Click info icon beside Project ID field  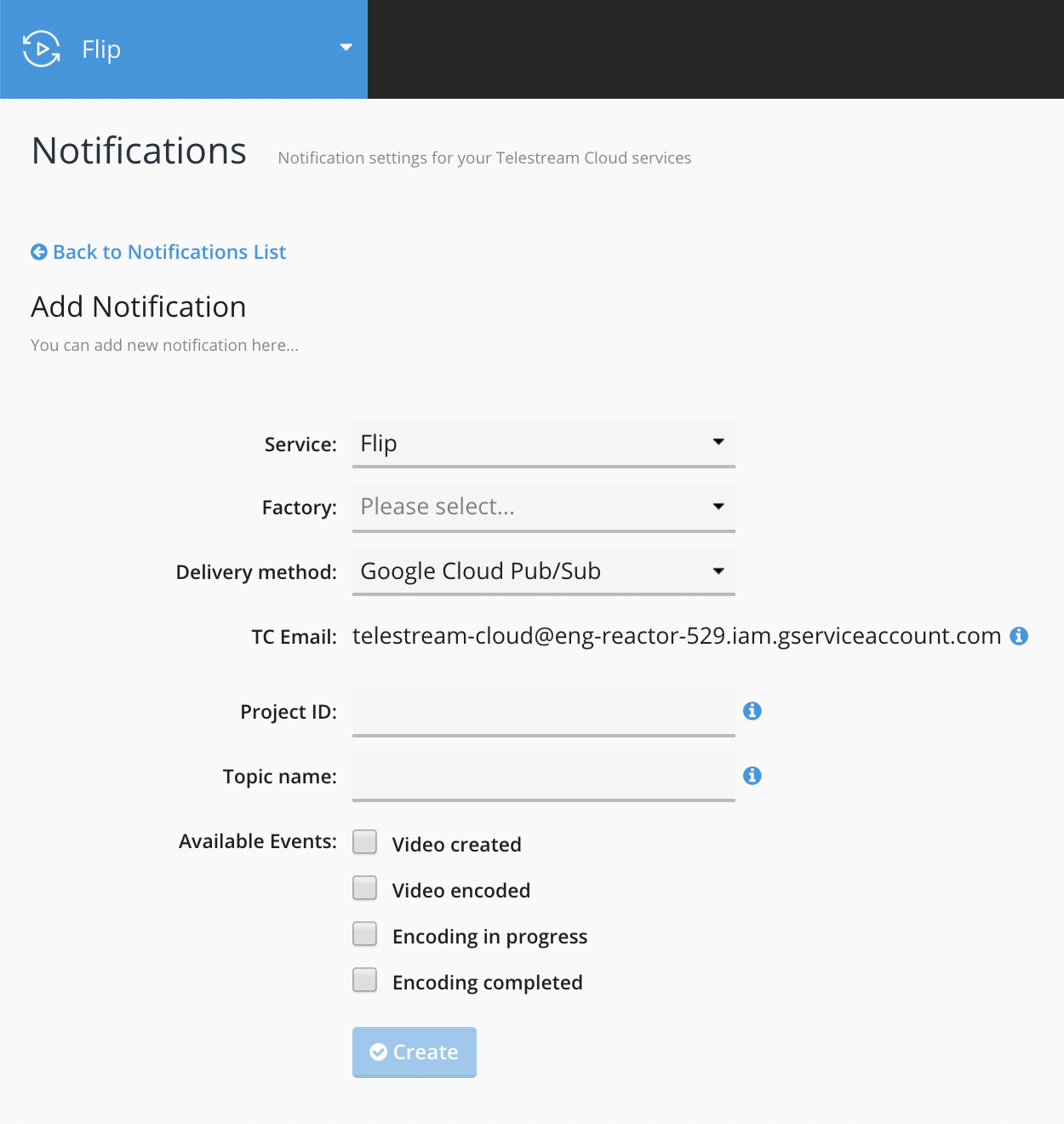coord(752,711)
